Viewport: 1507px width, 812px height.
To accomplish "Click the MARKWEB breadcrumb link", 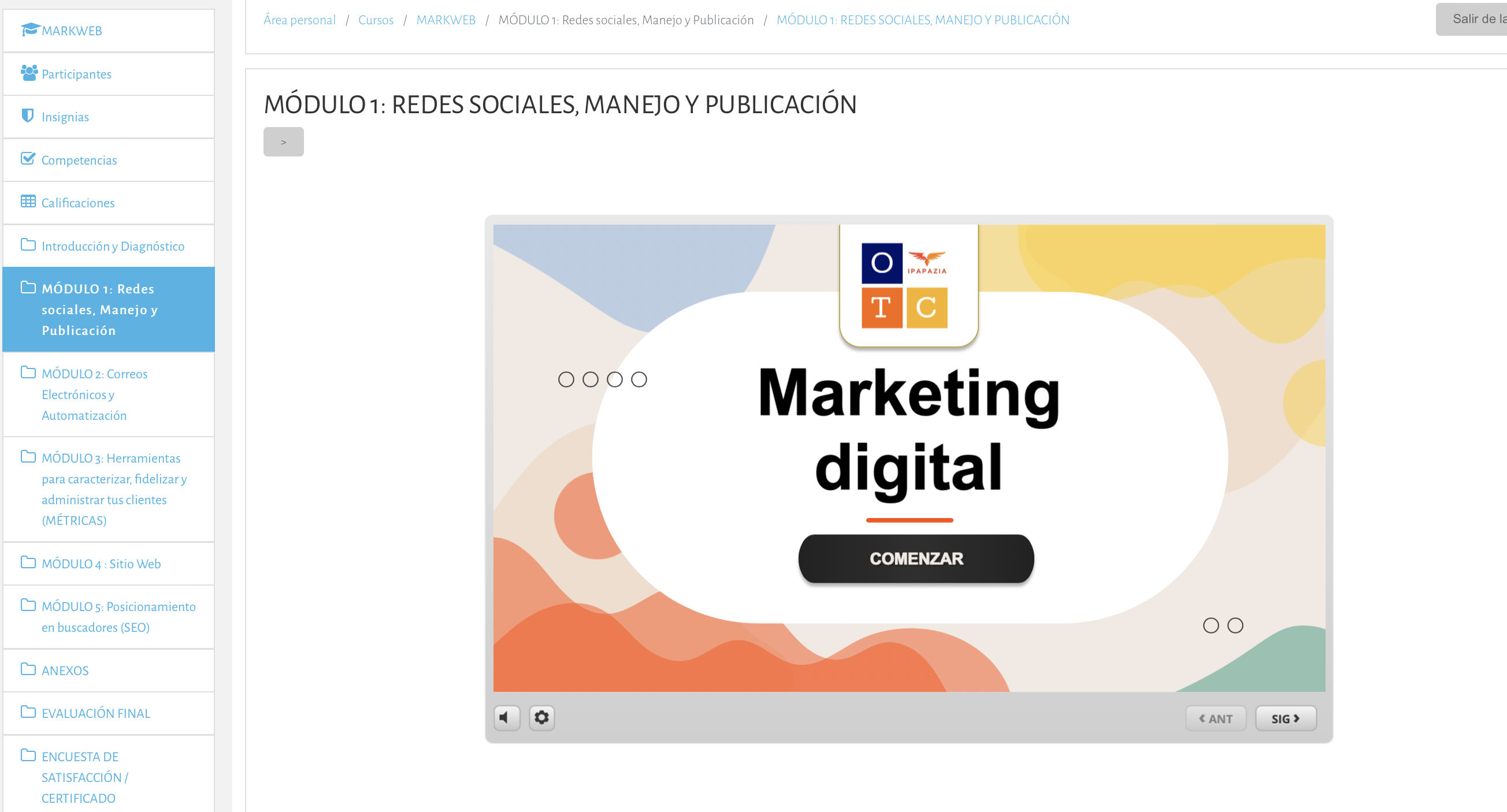I will [x=446, y=20].
